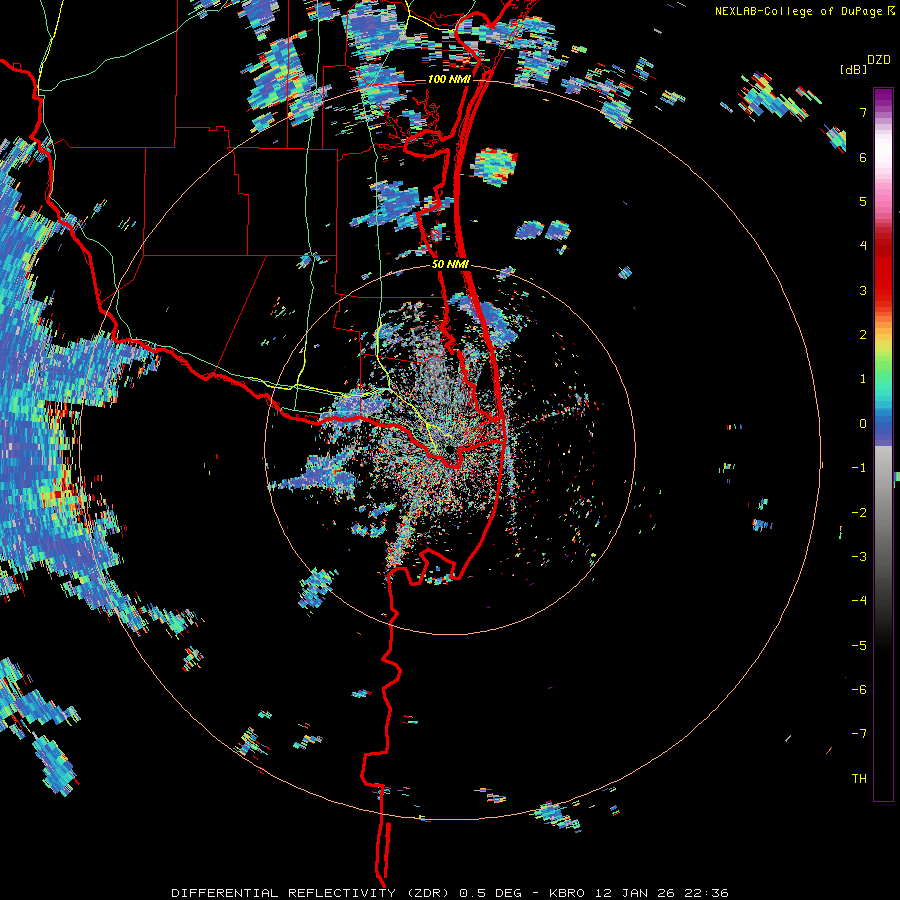Click the [dB] unit label
The height and width of the screenshot is (900, 900).
coord(853,69)
